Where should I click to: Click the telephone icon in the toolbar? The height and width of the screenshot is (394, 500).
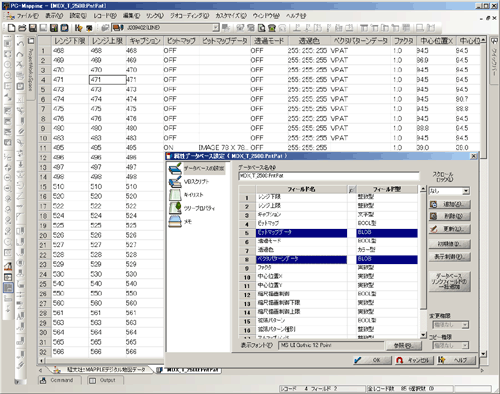click(272, 28)
